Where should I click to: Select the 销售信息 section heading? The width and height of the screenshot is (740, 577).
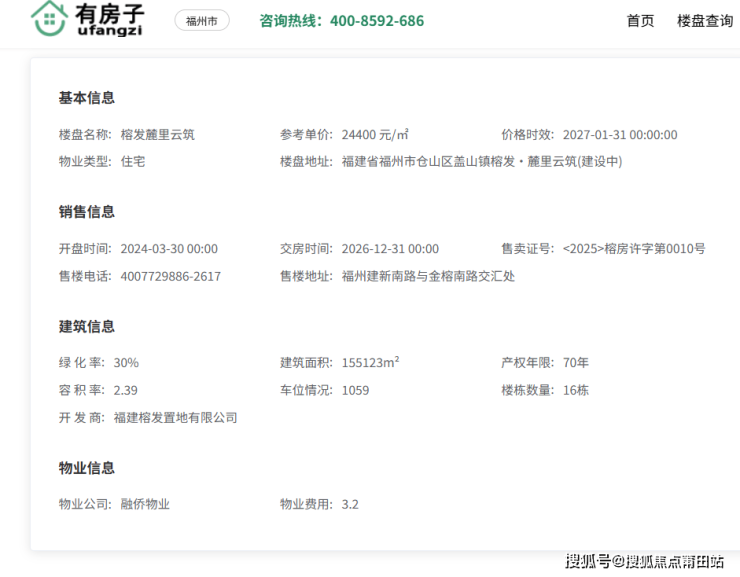pyautogui.click(x=87, y=212)
